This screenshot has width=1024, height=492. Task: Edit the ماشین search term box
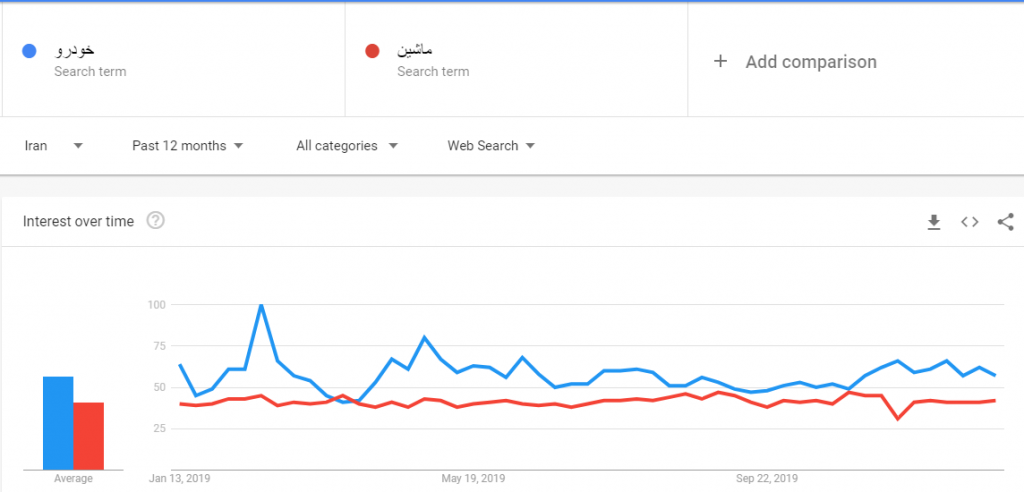516,60
